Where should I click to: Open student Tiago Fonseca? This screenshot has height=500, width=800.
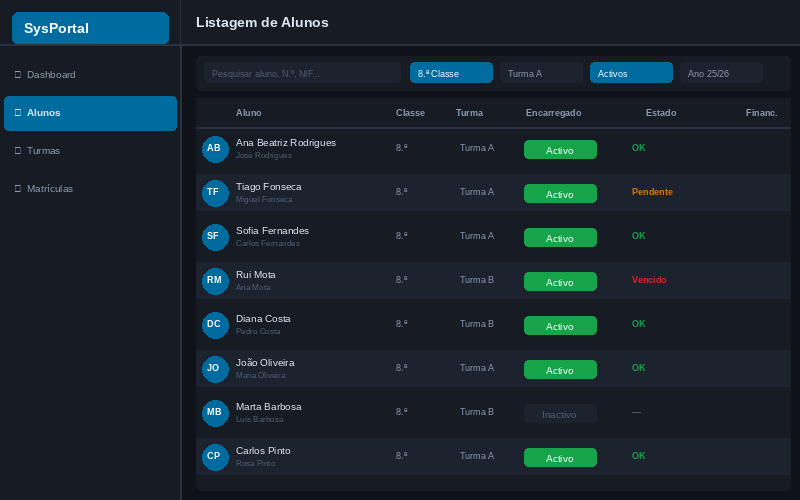(268, 187)
